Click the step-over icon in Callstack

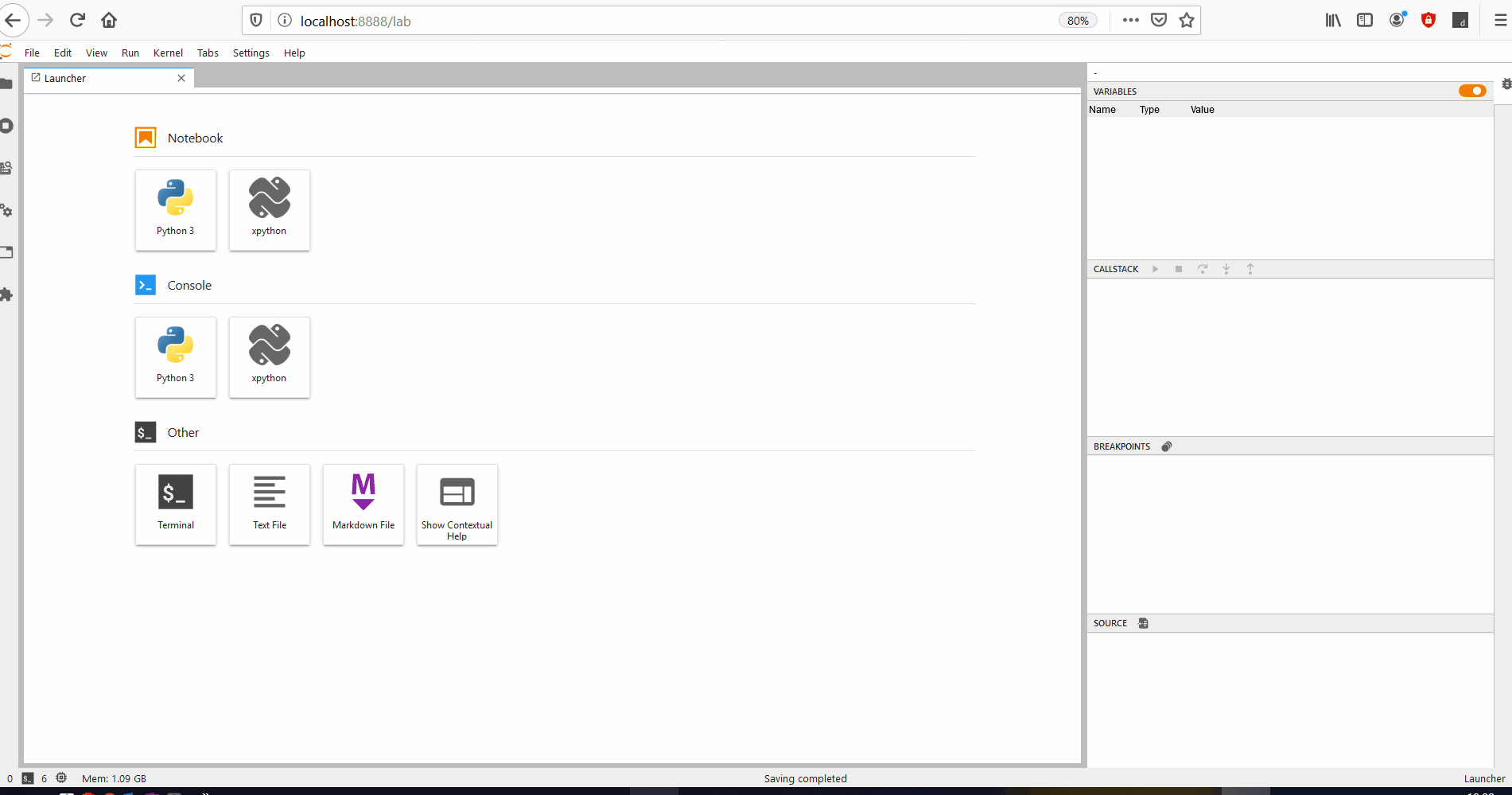1203,269
